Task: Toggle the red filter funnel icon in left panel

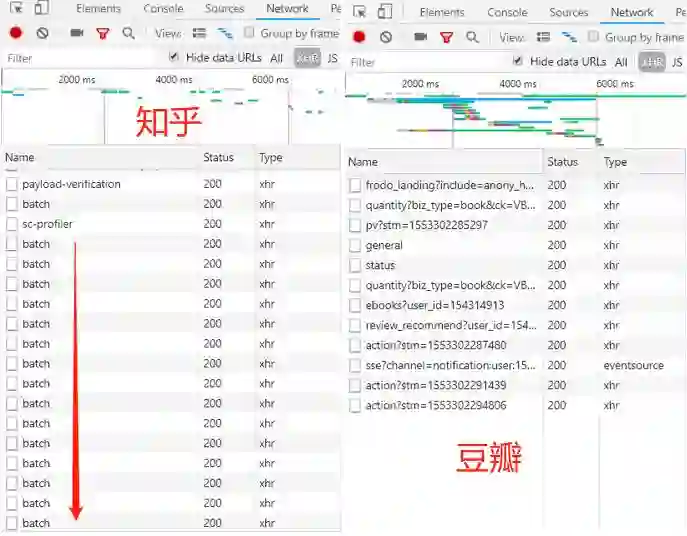Action: pyautogui.click(x=103, y=33)
